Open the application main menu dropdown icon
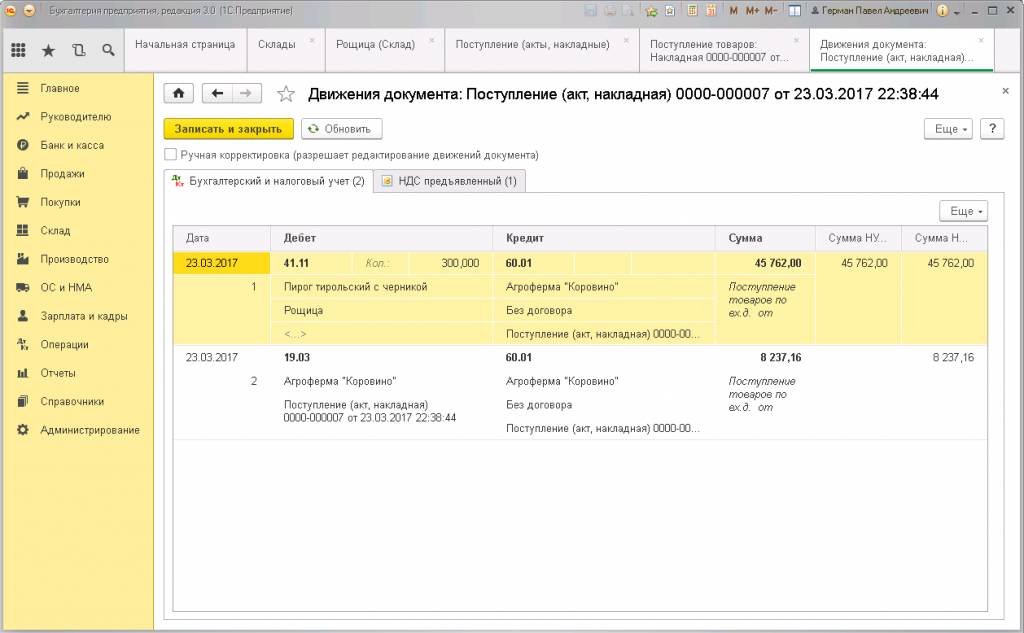Image resolution: width=1024 pixels, height=633 pixels. coord(29,10)
